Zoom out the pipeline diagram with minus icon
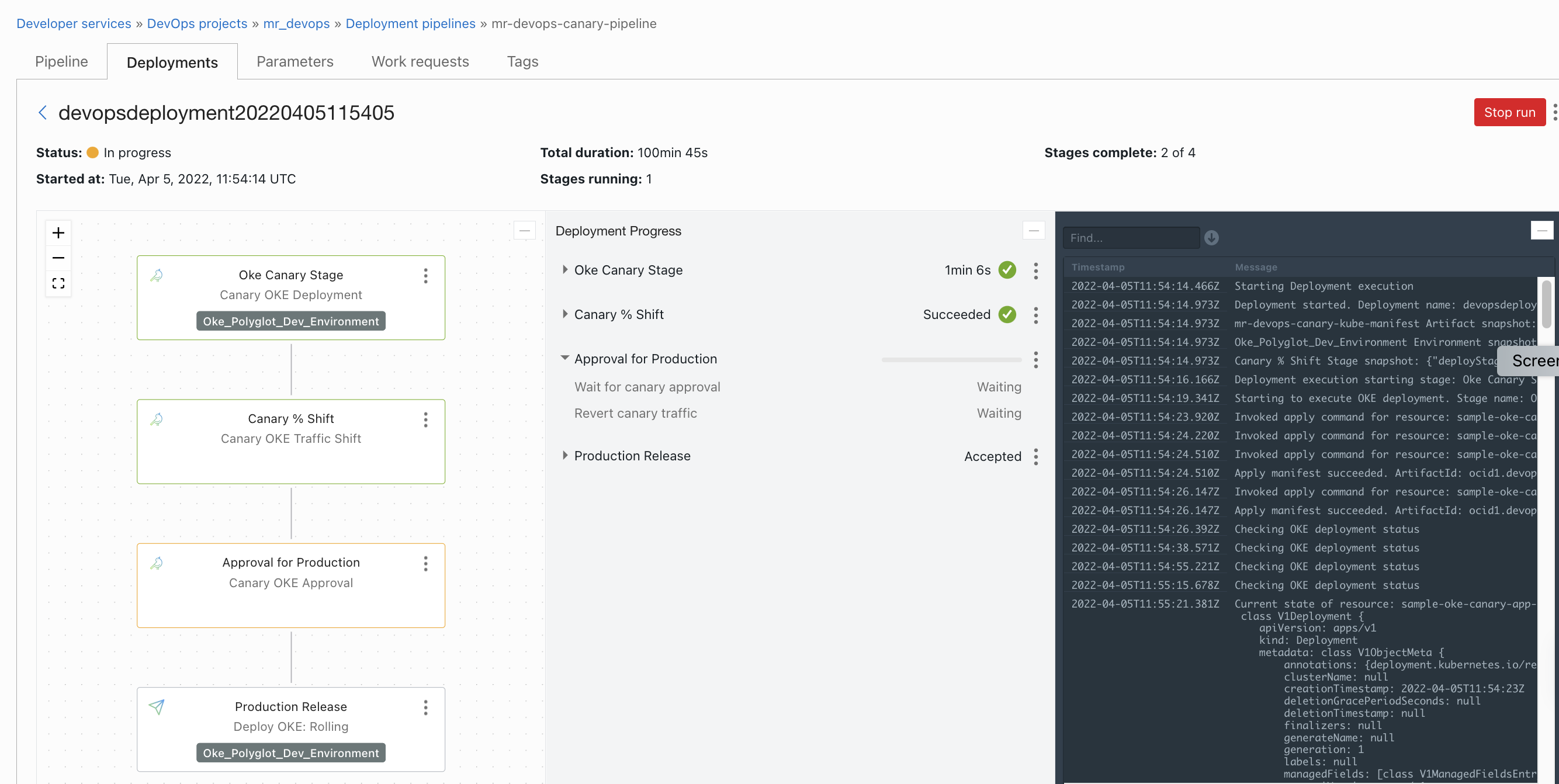1559x784 pixels. tap(58, 258)
